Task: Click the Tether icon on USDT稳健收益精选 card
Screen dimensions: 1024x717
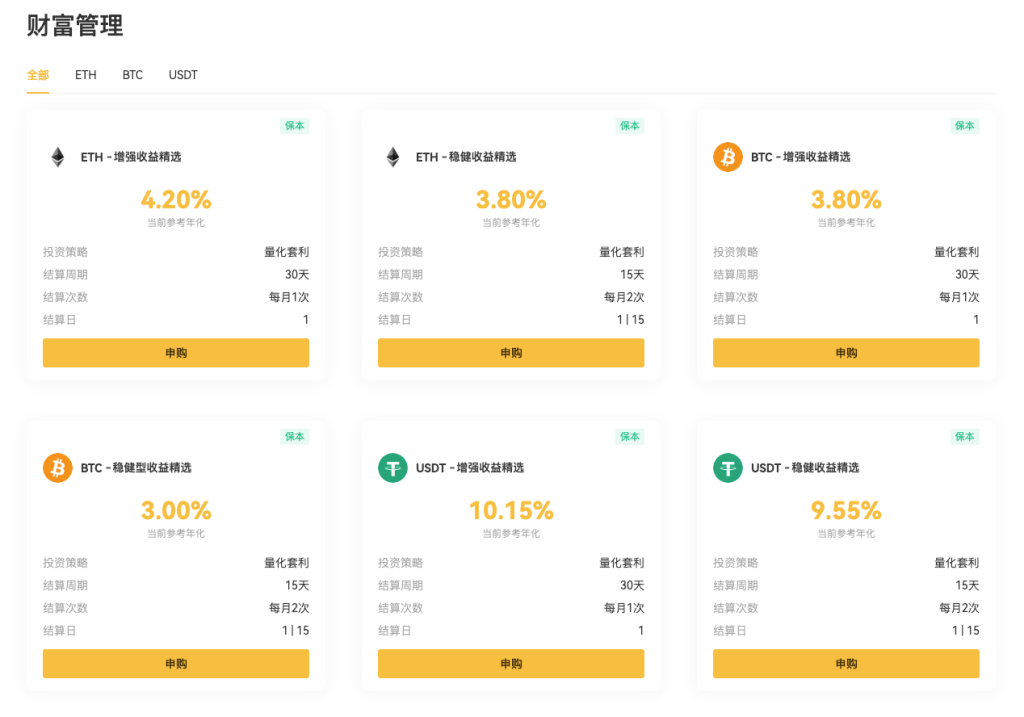Action: coord(727,468)
